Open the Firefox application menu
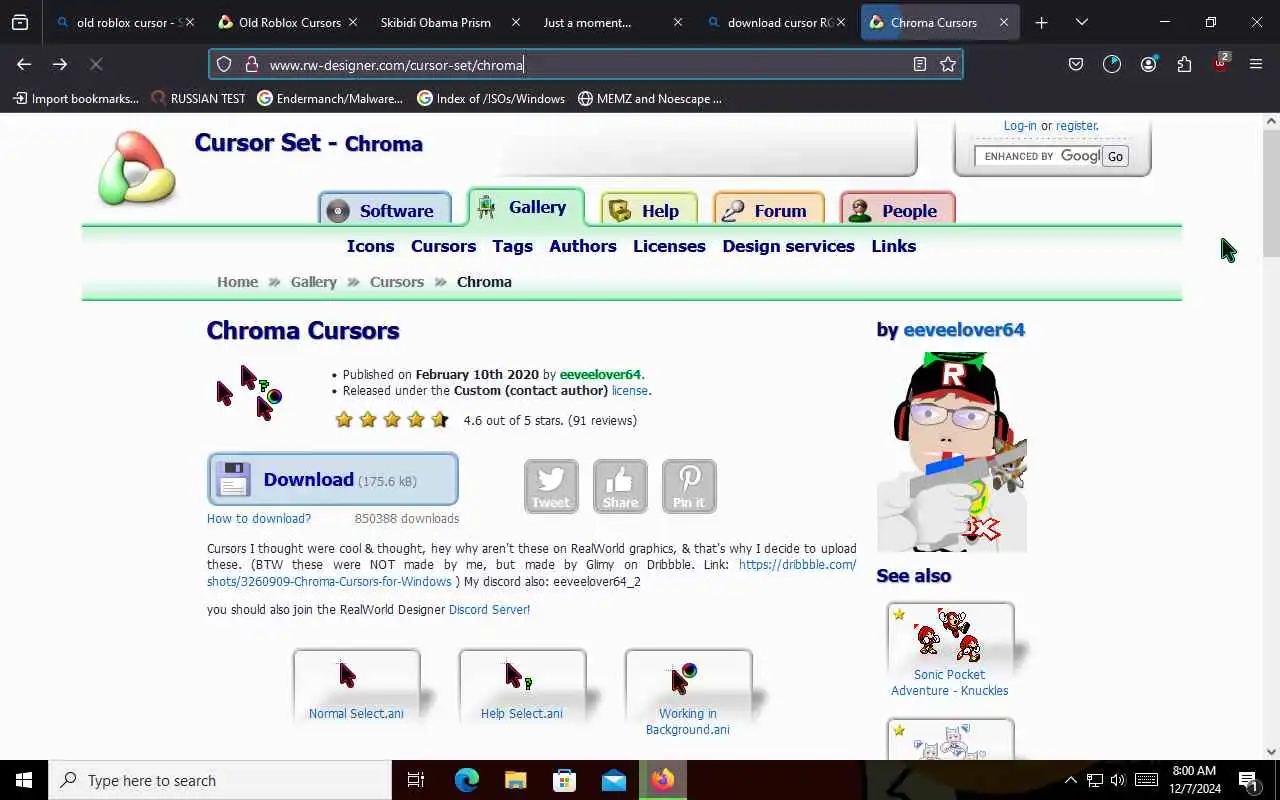Viewport: 1280px width, 800px height. click(1256, 64)
